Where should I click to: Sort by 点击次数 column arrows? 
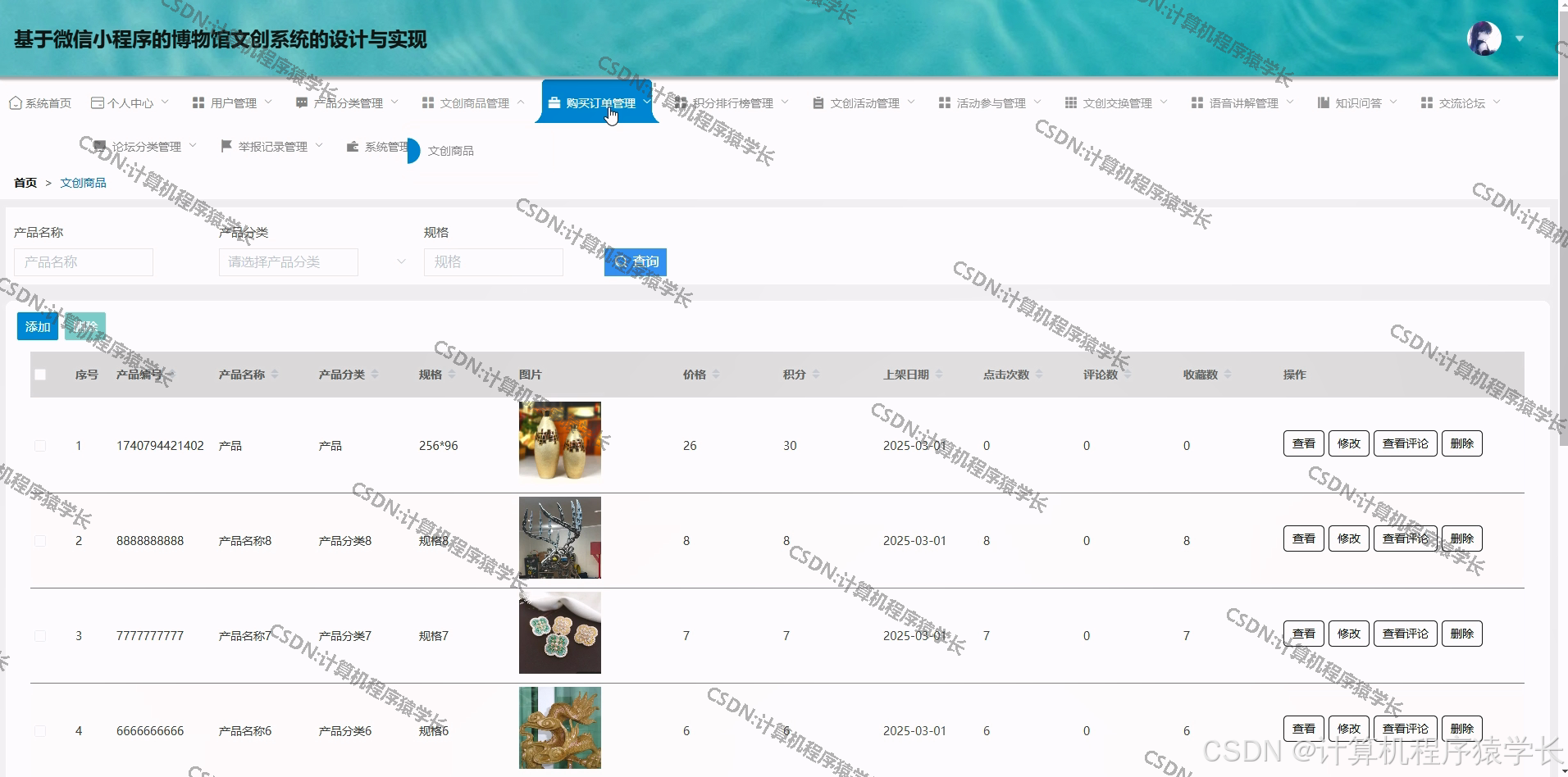(1039, 375)
